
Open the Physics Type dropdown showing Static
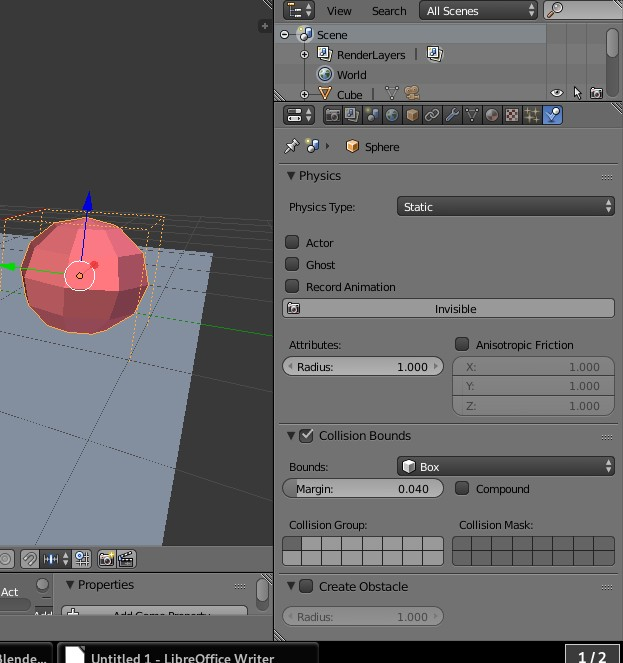pyautogui.click(x=505, y=206)
